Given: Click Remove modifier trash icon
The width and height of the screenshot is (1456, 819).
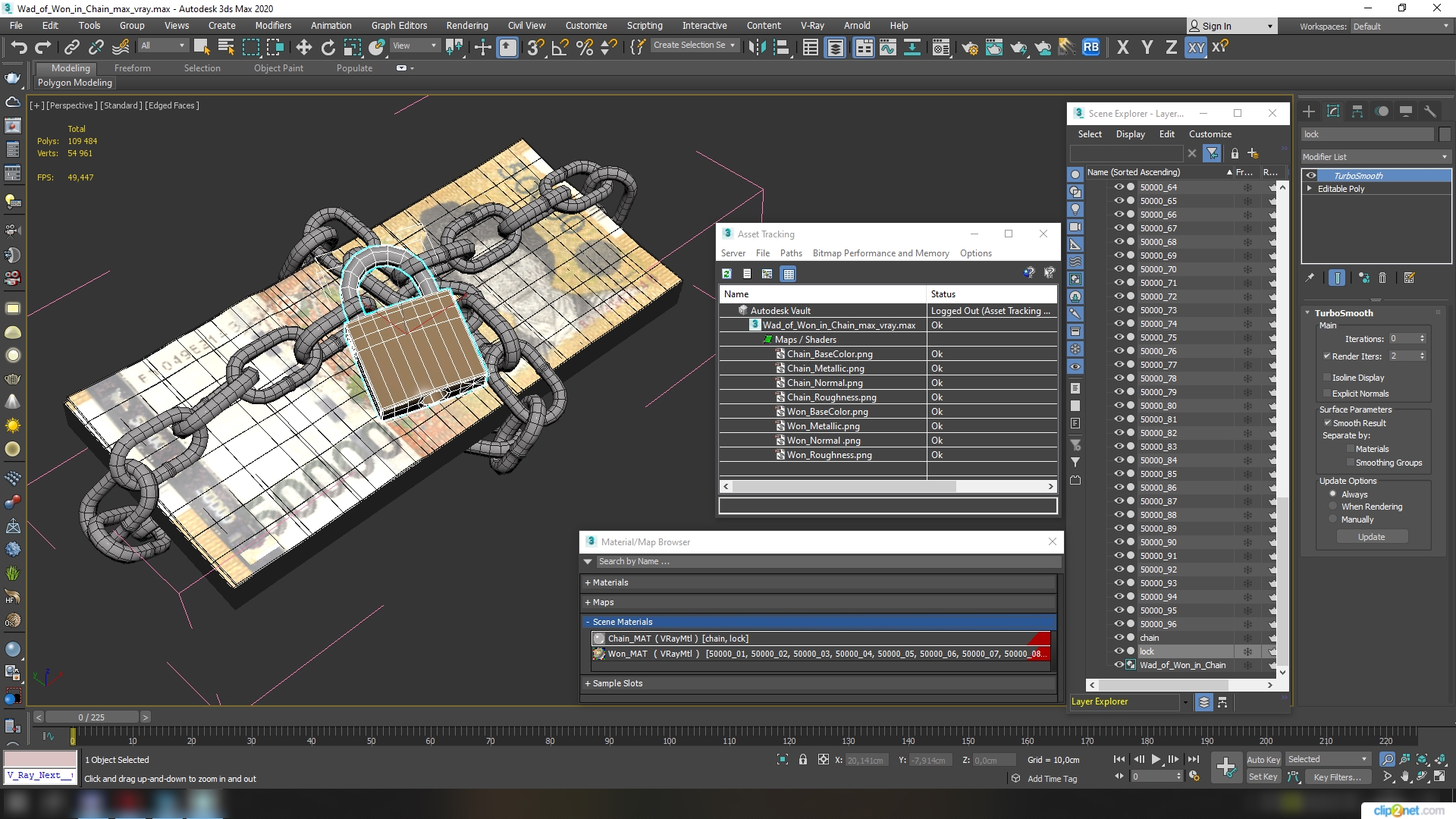Looking at the screenshot, I should point(1382,278).
